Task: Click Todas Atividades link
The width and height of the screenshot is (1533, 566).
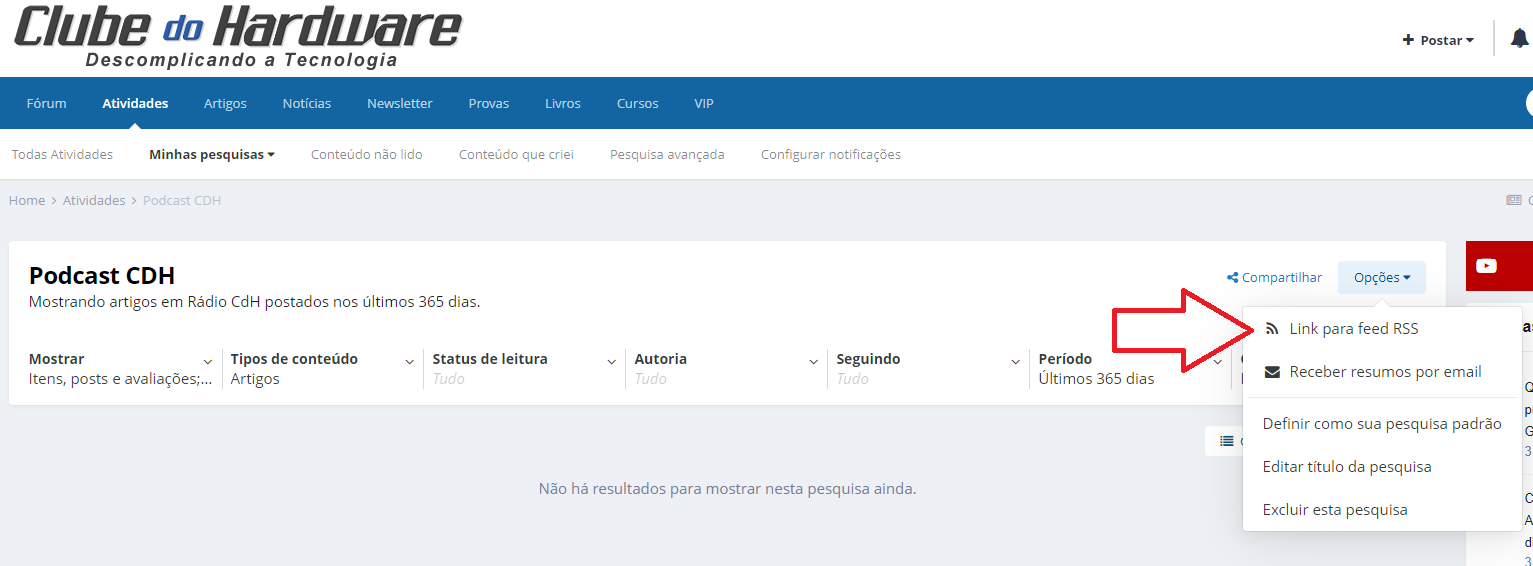Action: (x=62, y=155)
